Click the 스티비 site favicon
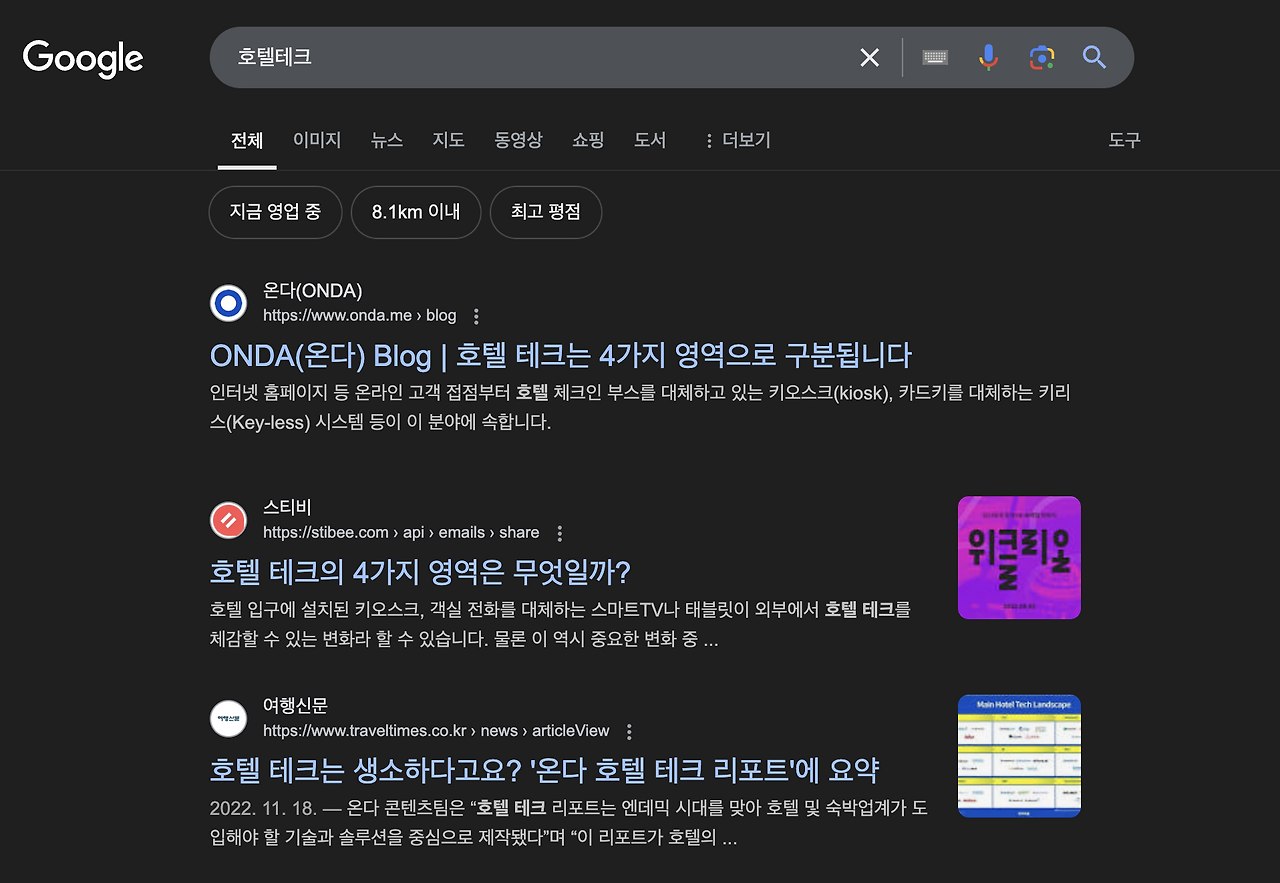Viewport: 1280px width, 883px height. point(229,520)
